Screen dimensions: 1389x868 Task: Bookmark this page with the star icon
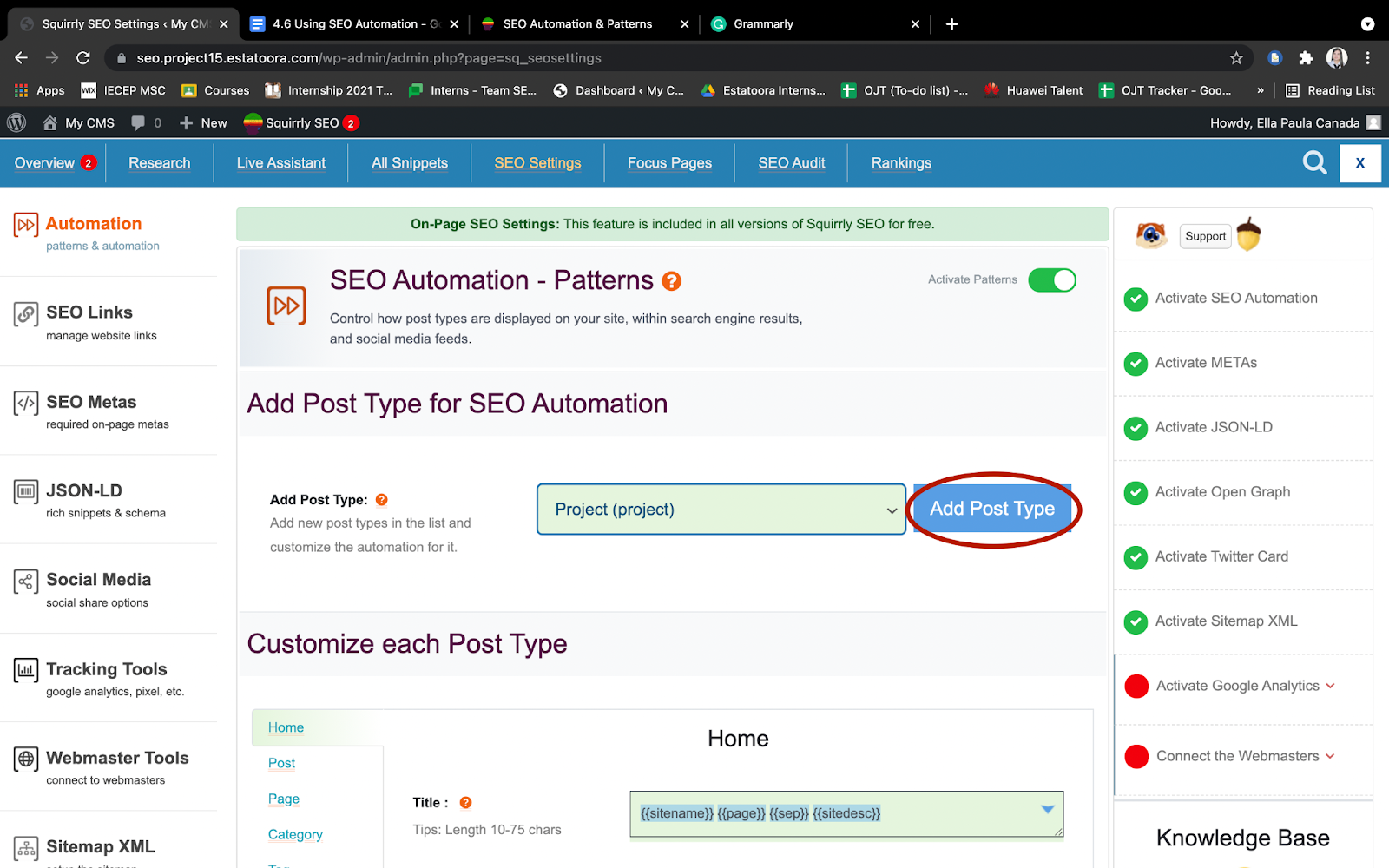point(1236,58)
